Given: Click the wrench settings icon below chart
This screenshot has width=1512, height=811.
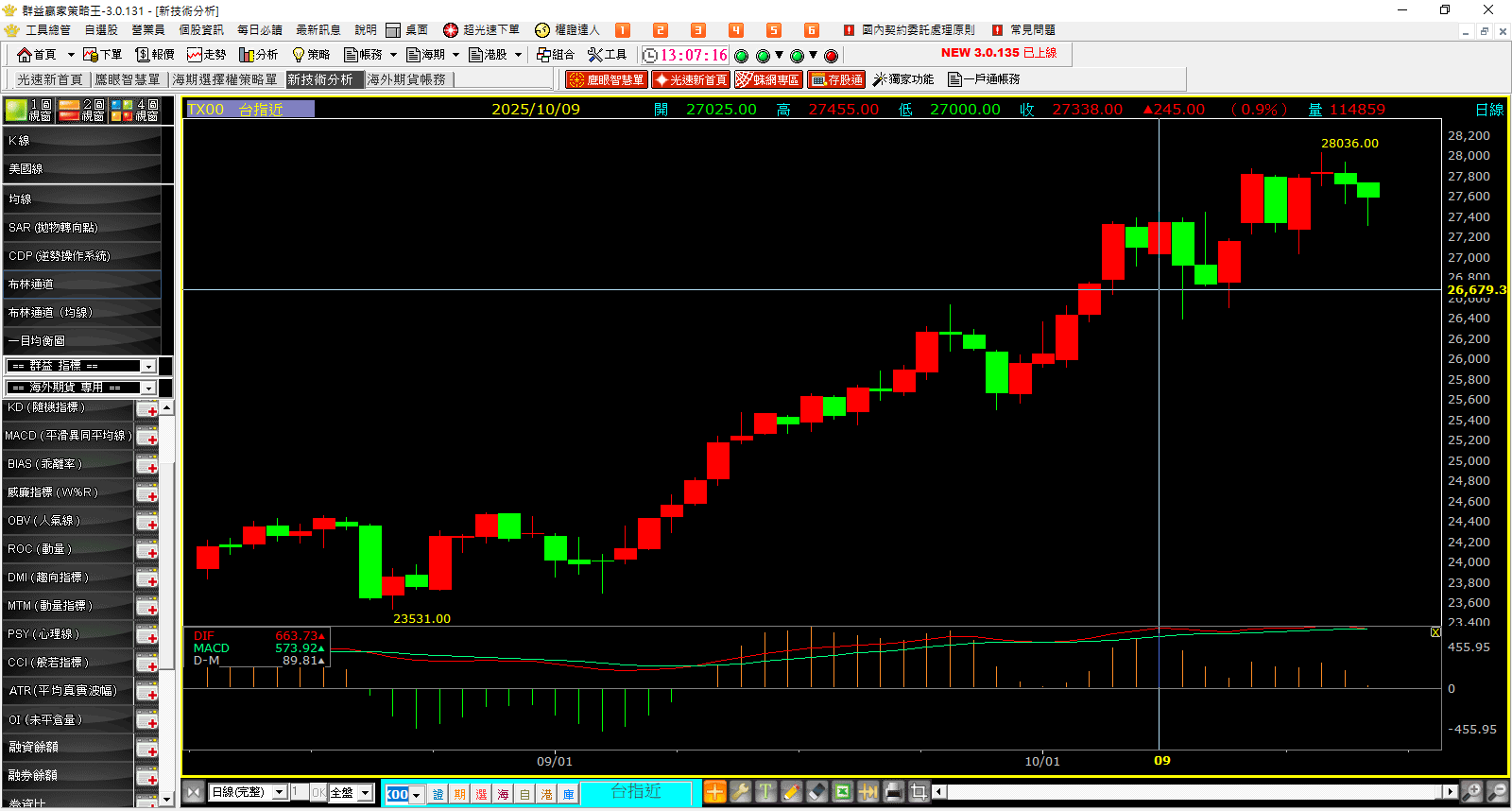Looking at the screenshot, I should pos(740,792).
